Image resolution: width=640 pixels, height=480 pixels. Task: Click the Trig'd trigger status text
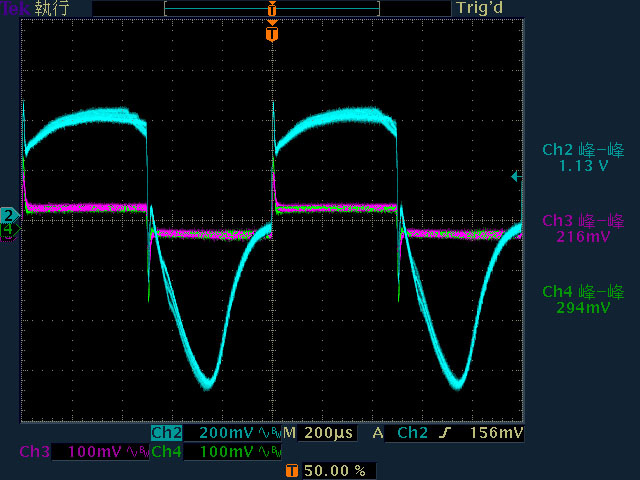[x=480, y=8]
